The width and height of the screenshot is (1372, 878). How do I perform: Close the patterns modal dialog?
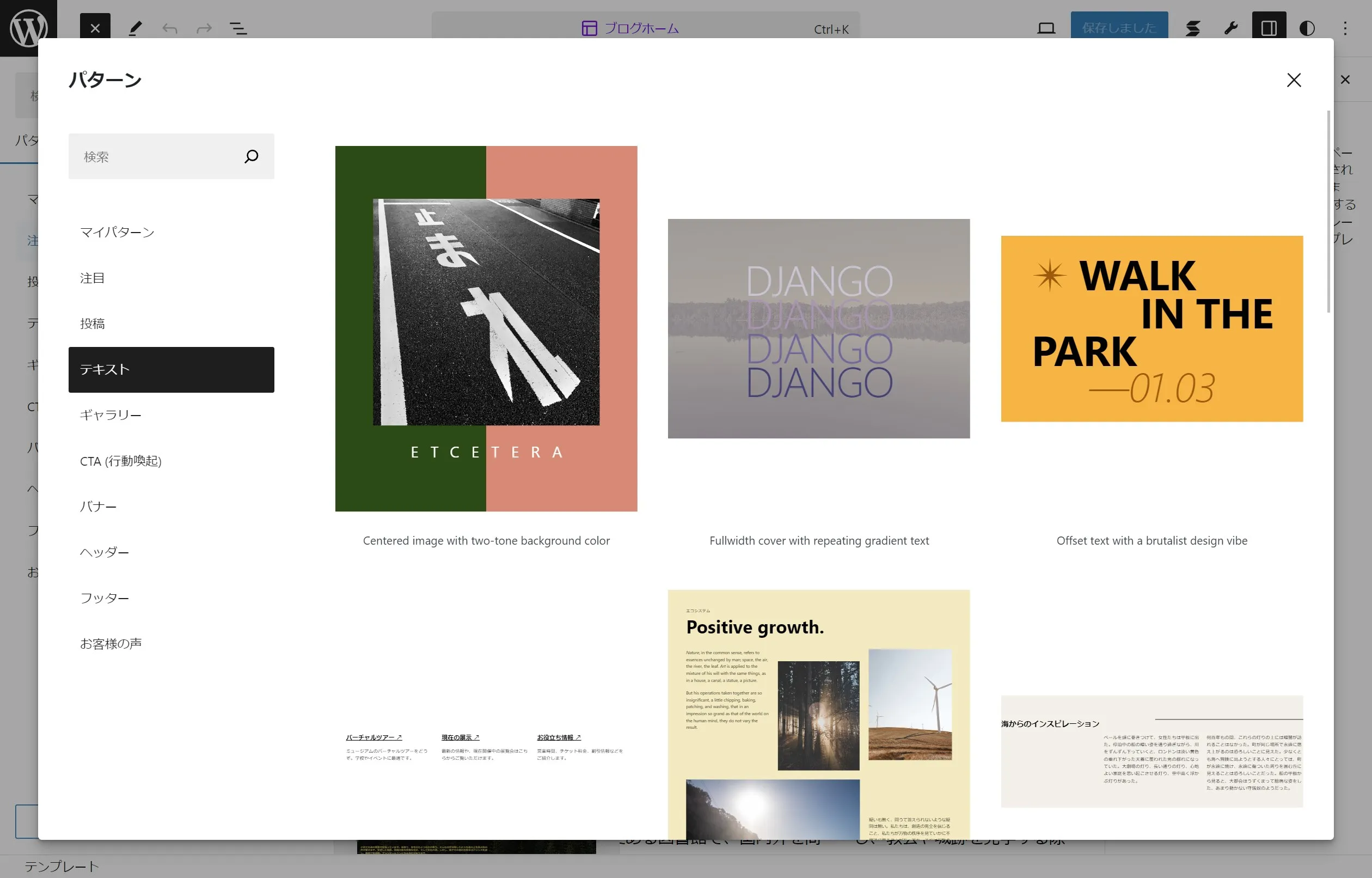(1294, 80)
